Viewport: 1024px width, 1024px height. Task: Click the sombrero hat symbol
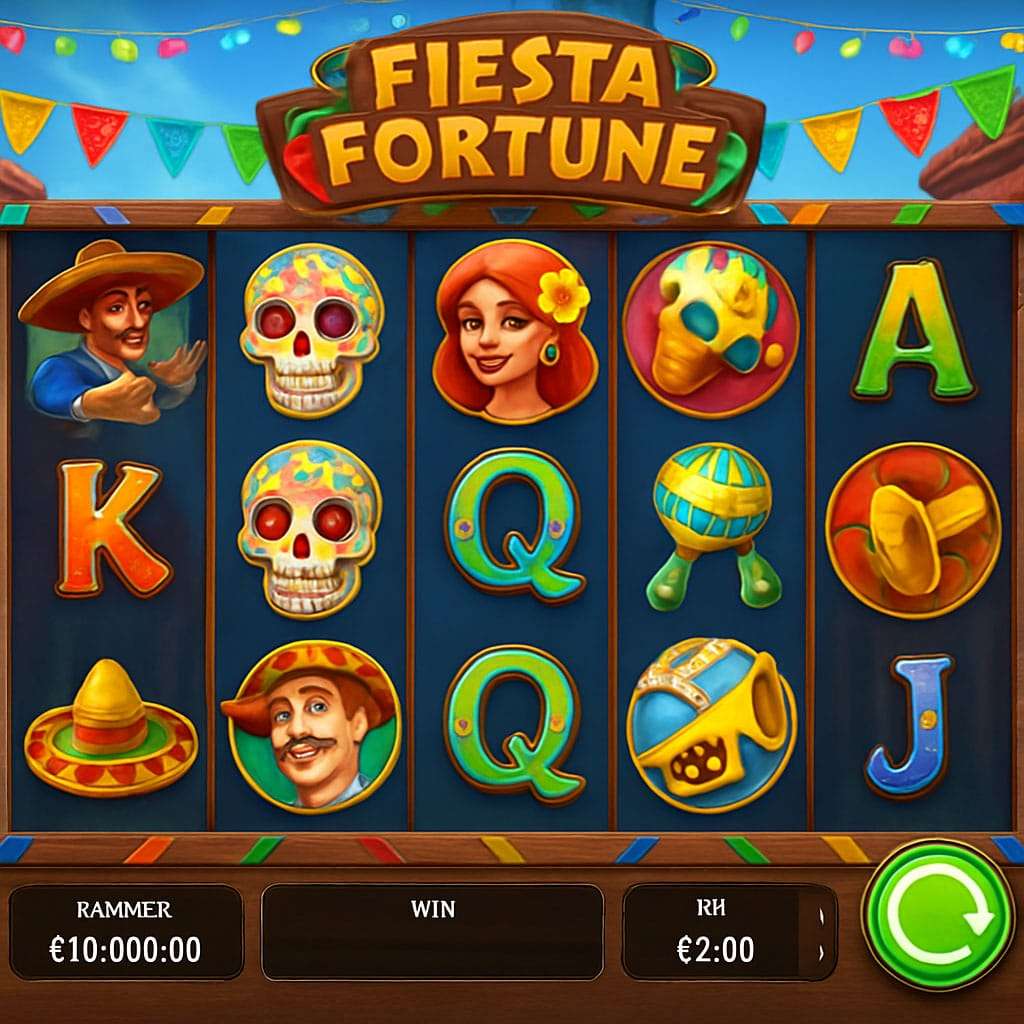click(110, 728)
